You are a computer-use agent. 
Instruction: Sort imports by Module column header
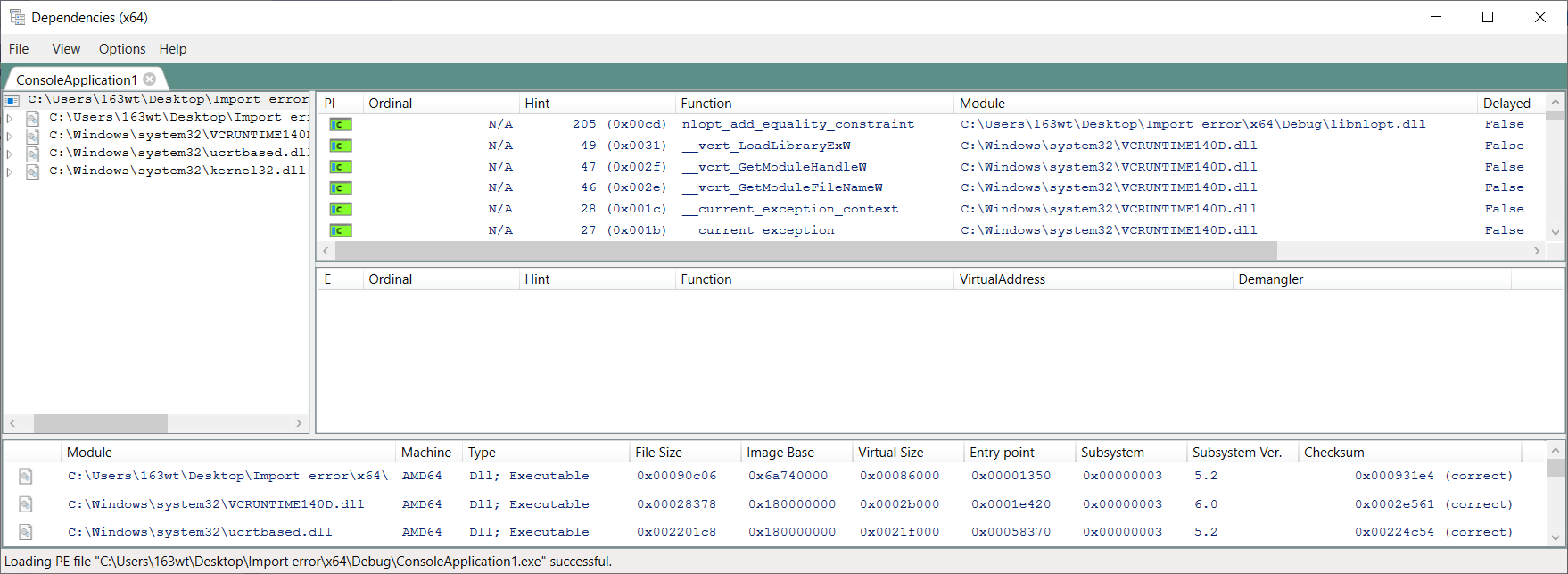1216,104
